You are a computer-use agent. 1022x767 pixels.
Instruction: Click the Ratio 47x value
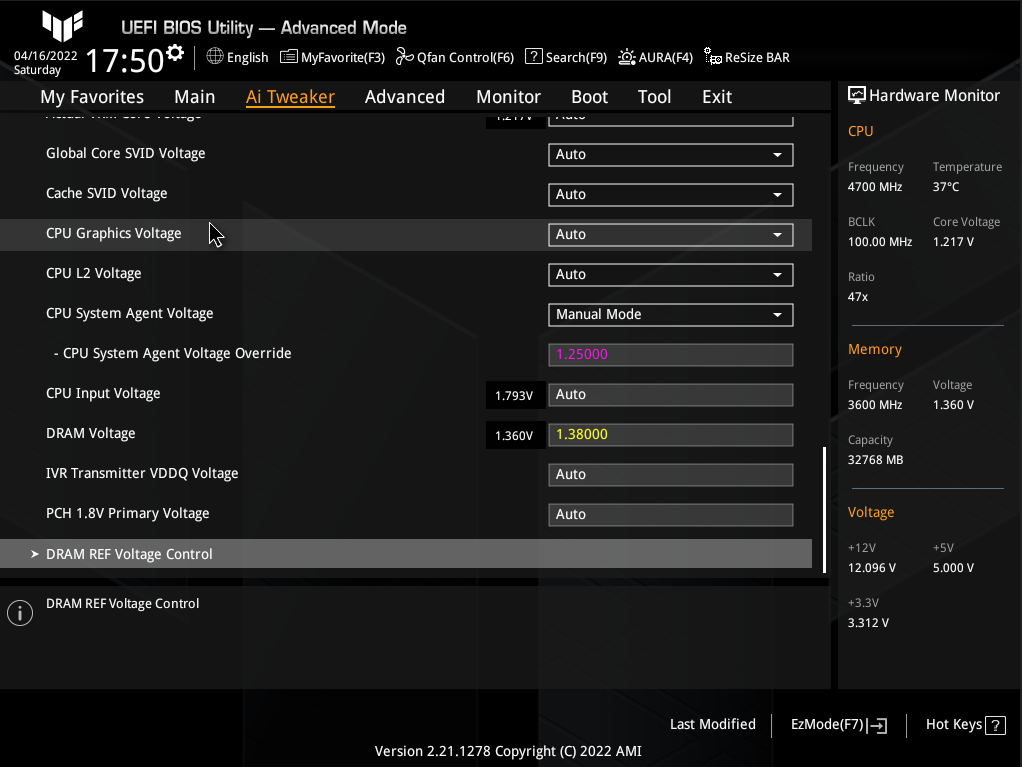point(858,297)
